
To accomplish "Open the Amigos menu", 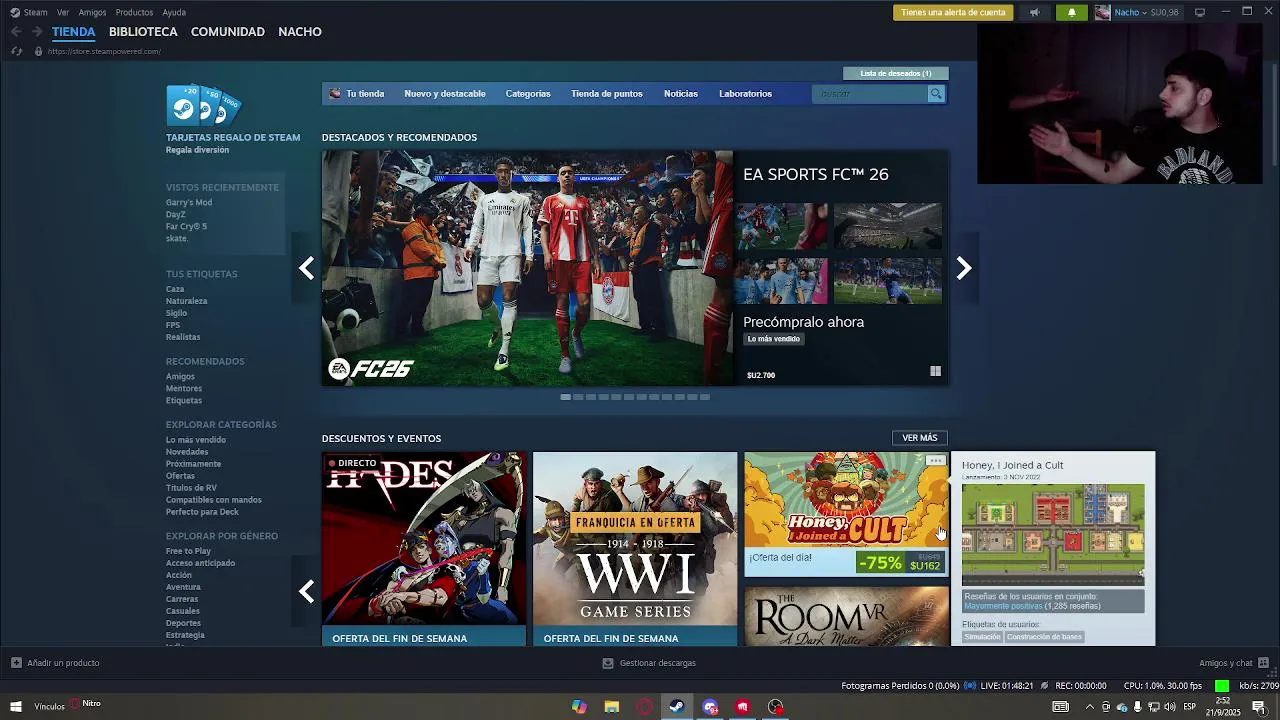I will point(92,12).
